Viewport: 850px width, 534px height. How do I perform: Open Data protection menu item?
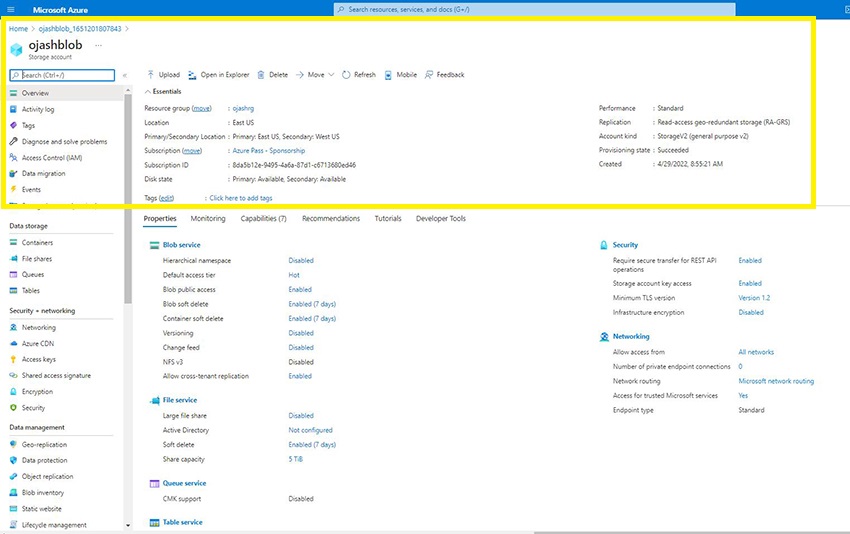pyautogui.click(x=44, y=460)
